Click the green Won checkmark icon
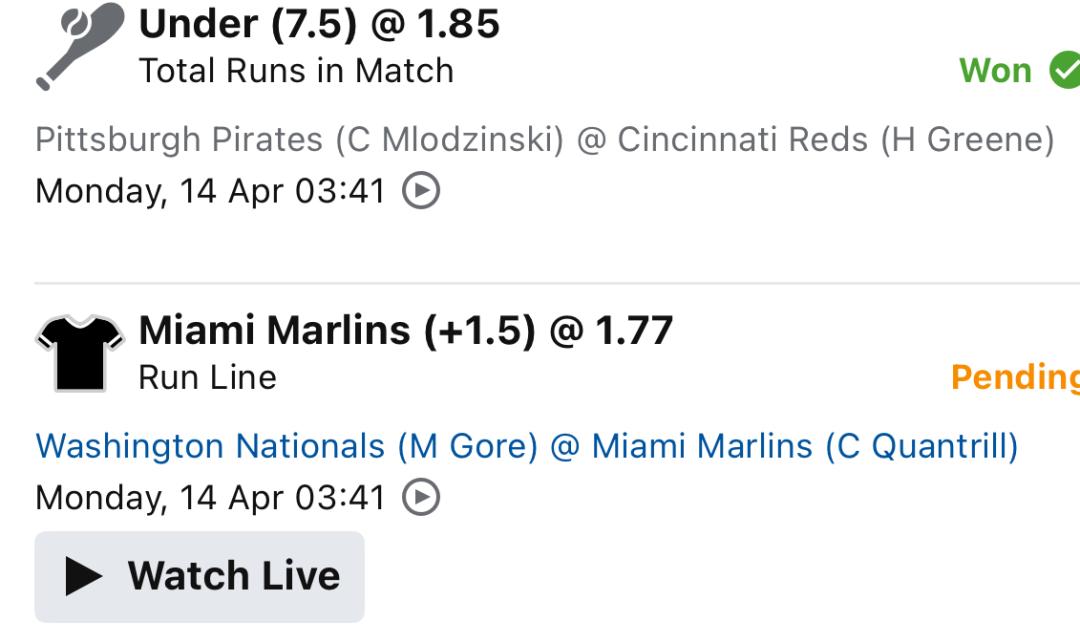This screenshot has height=643, width=1080. coord(1064,70)
